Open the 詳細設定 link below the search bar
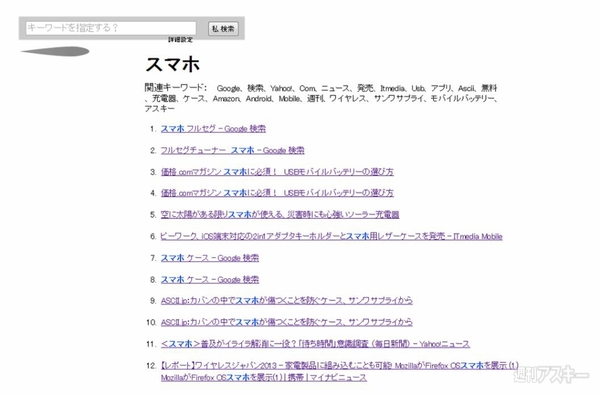Viewport: 600px width, 394px height. (x=180, y=40)
